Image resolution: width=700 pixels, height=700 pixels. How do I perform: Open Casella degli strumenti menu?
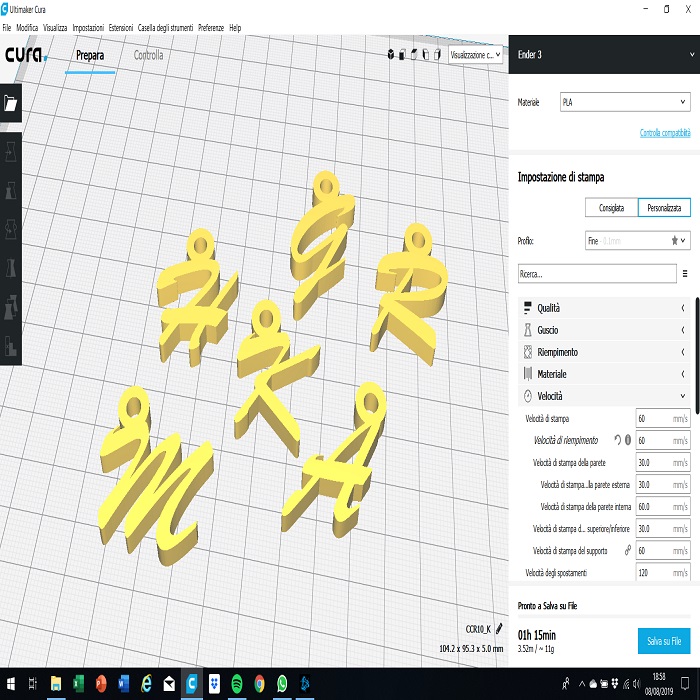[165, 28]
